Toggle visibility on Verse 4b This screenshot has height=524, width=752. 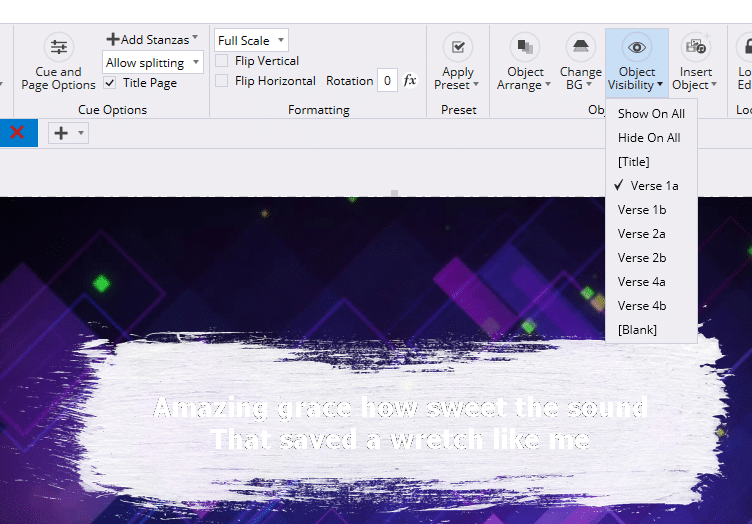[651, 305]
